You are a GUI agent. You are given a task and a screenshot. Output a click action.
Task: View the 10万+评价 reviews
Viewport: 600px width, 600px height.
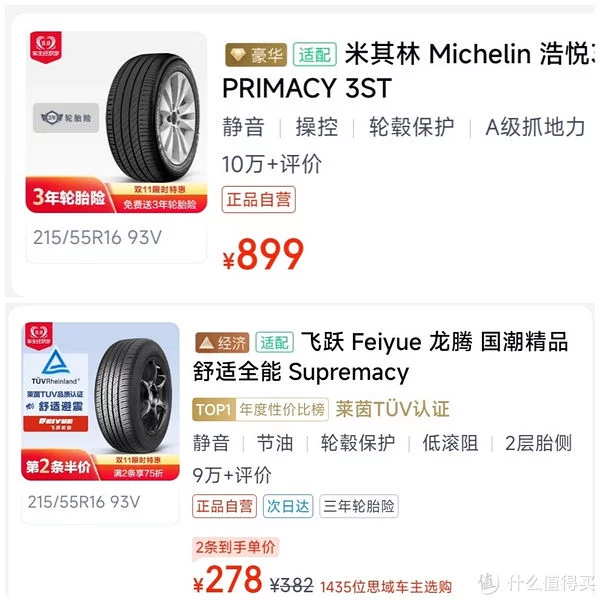tap(271, 164)
